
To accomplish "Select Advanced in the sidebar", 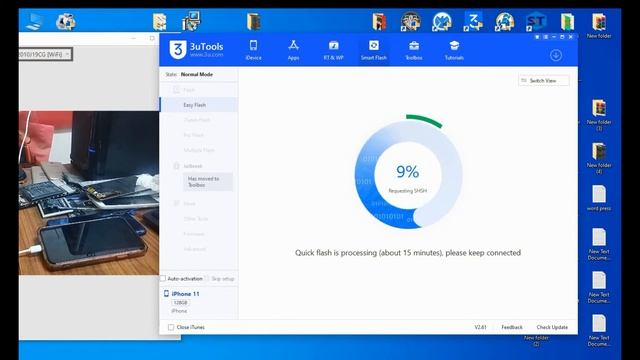I will click(195, 249).
